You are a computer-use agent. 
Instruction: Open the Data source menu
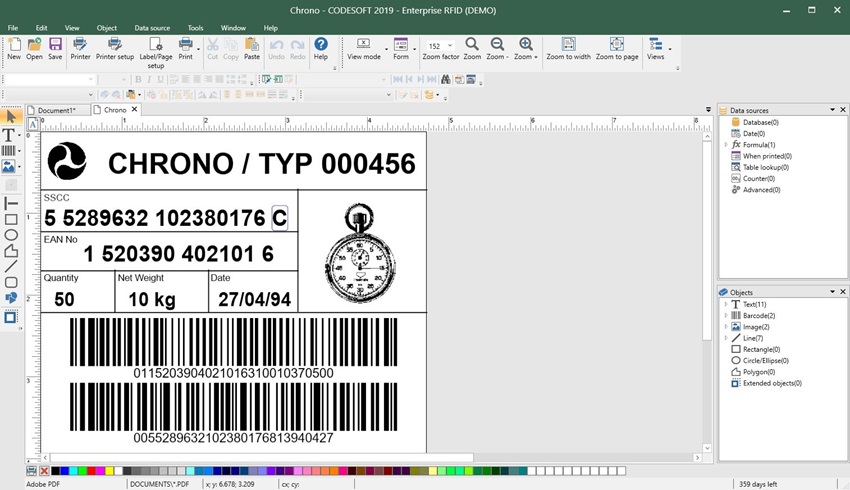coord(152,28)
